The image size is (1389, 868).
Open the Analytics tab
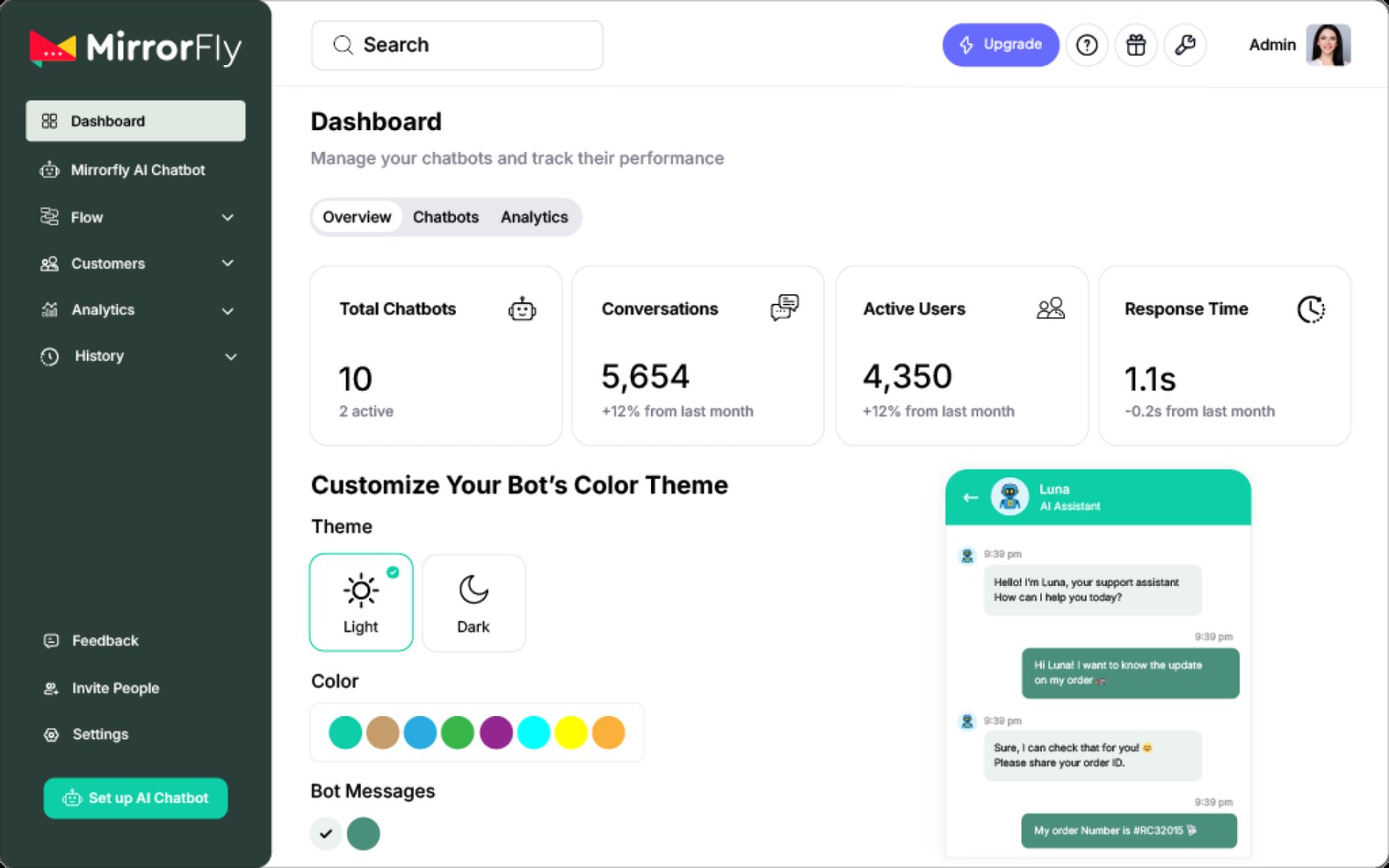pos(535,217)
